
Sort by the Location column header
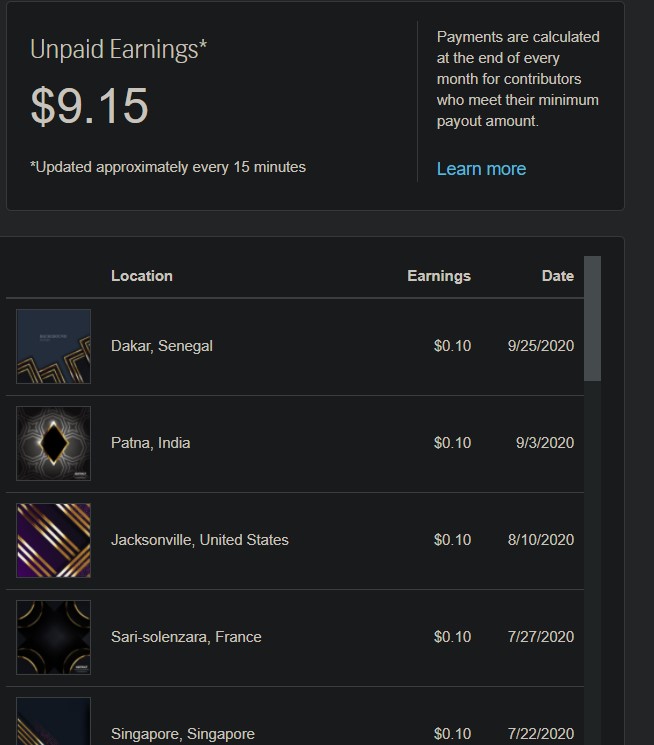pyautogui.click(x=142, y=276)
